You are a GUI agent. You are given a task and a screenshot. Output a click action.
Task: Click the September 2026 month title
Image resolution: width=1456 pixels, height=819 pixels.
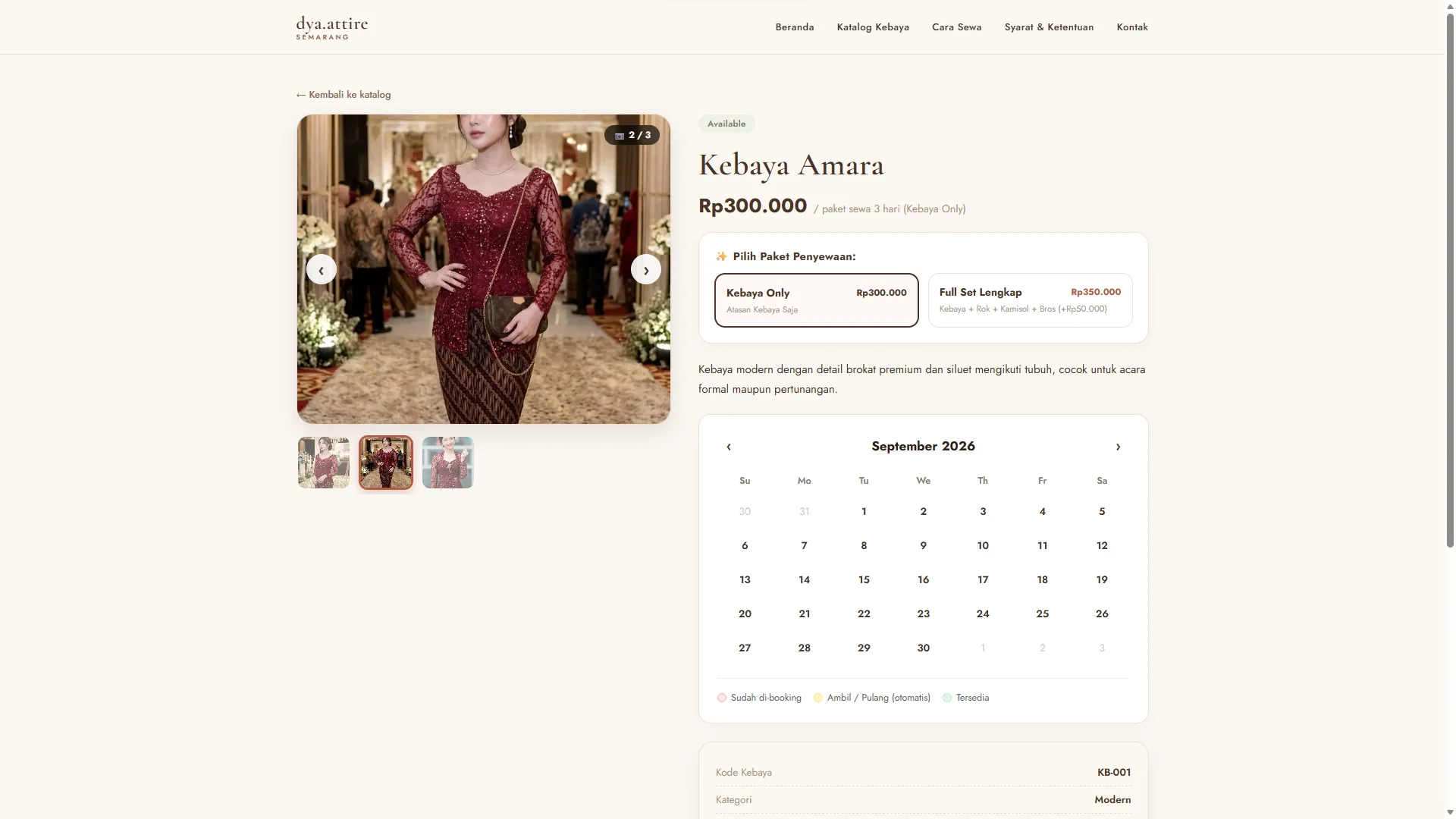click(923, 447)
